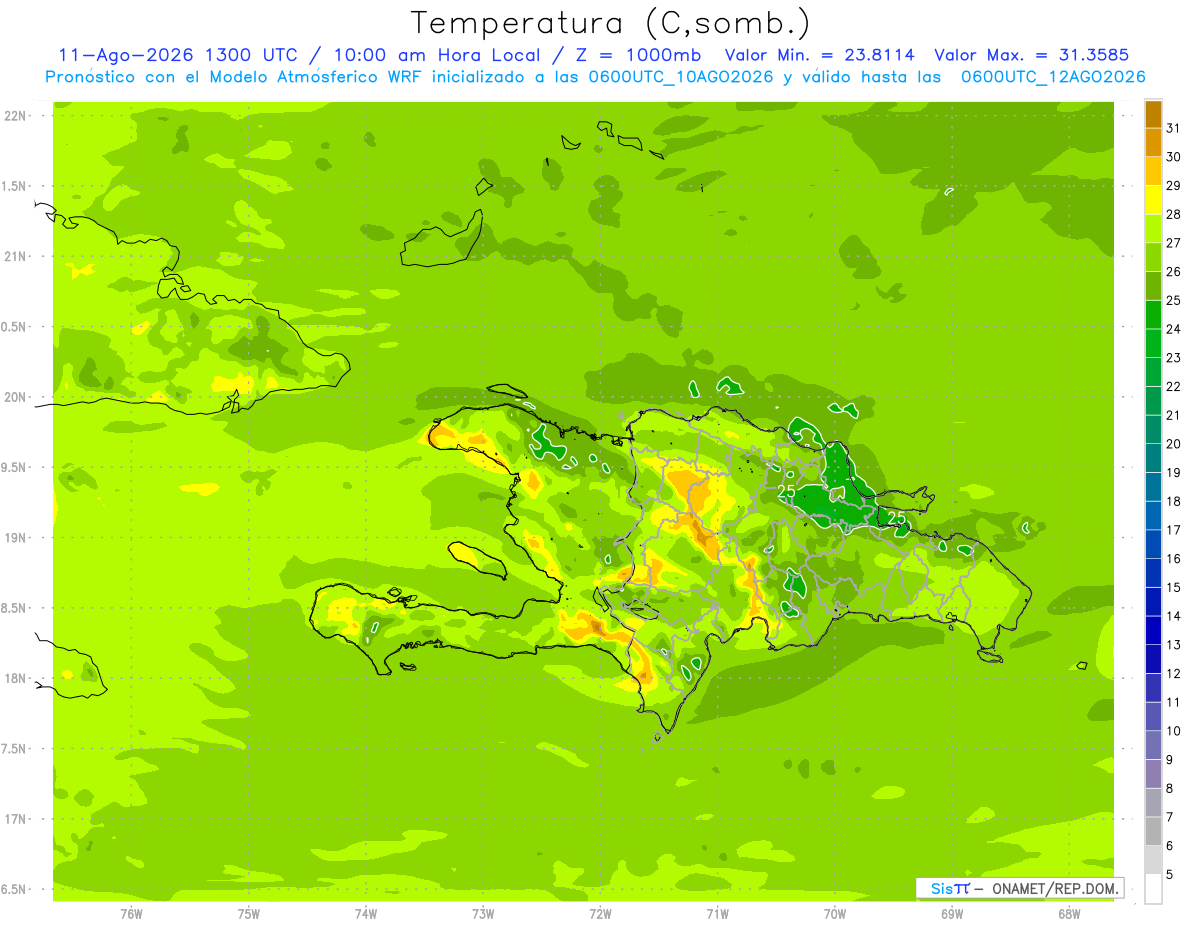Select the 'Valor Max. = 31.3585' readout
1200x927 pixels.
(1031, 55)
